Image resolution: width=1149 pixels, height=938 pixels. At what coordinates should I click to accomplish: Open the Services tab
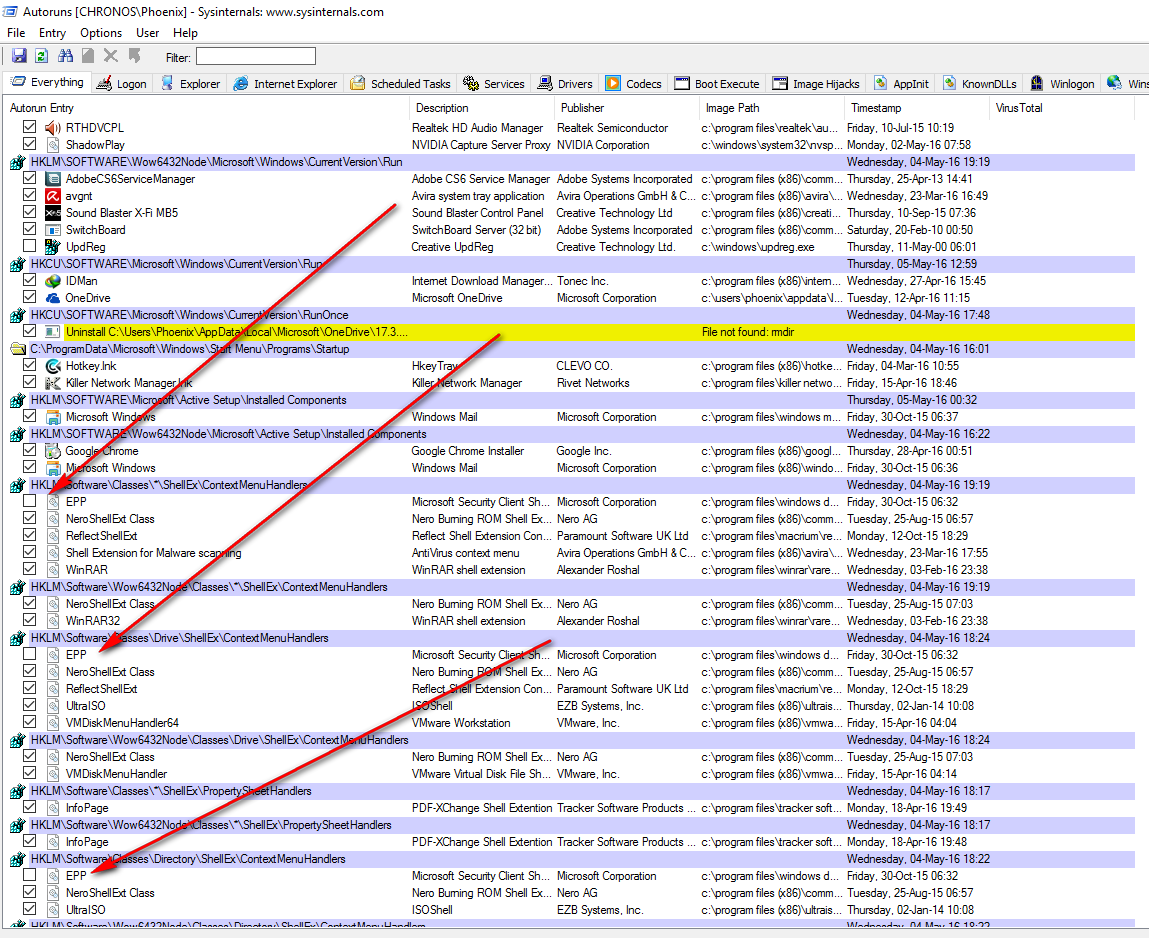495,84
